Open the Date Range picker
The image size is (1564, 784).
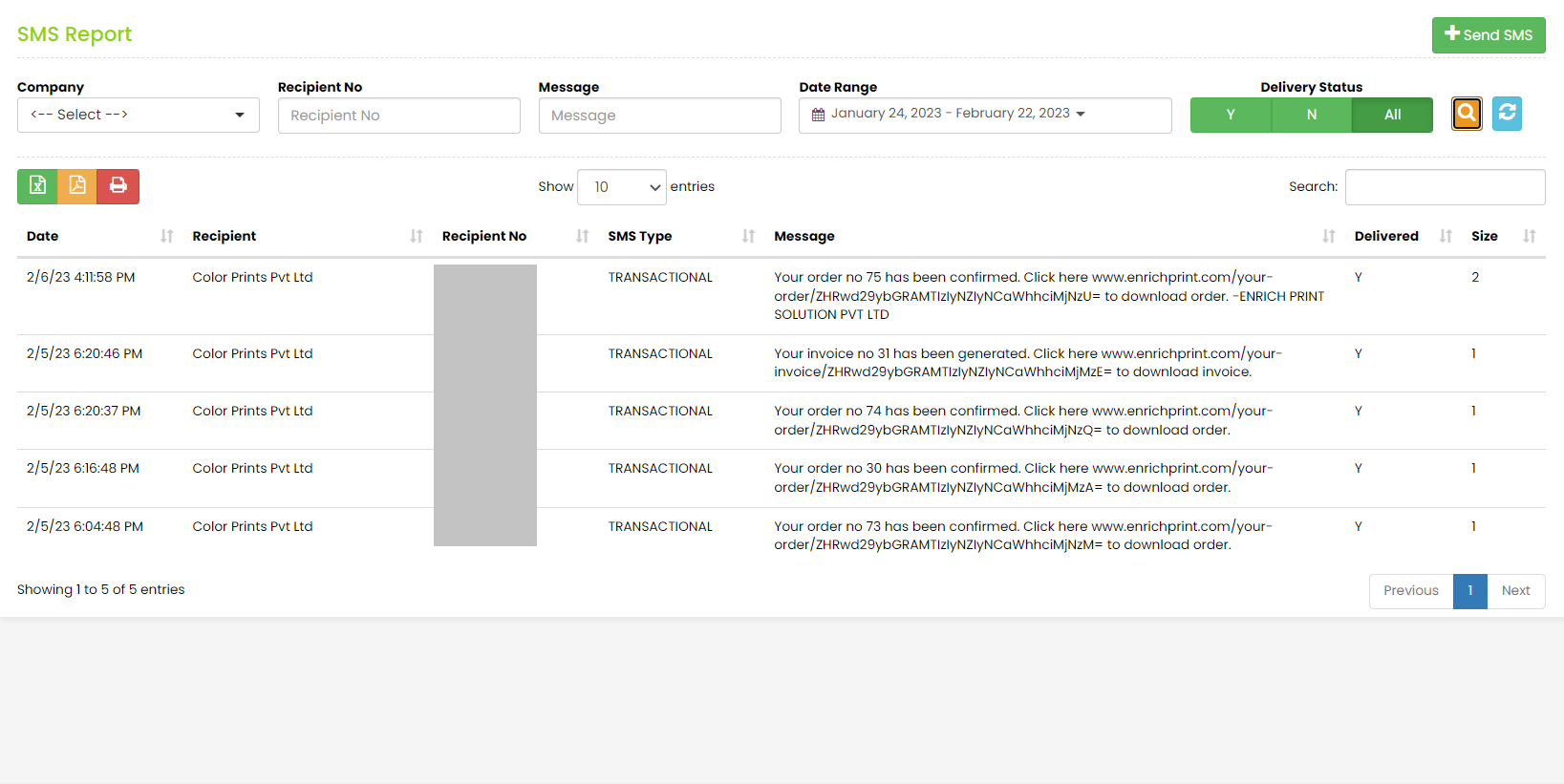[984, 115]
